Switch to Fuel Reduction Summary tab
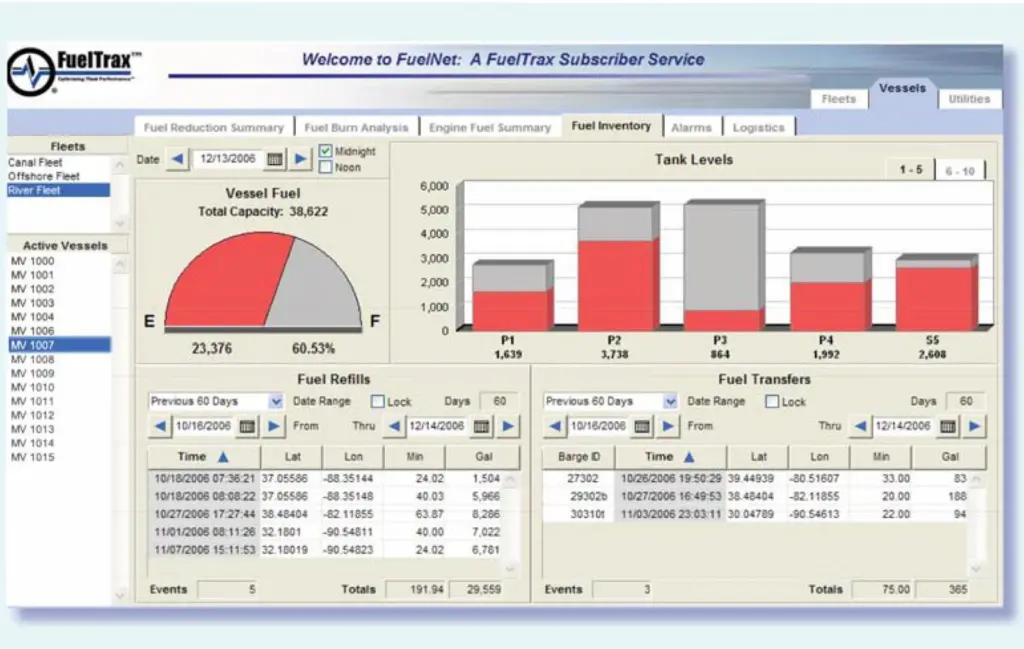Image resolution: width=1024 pixels, height=649 pixels. click(214, 127)
